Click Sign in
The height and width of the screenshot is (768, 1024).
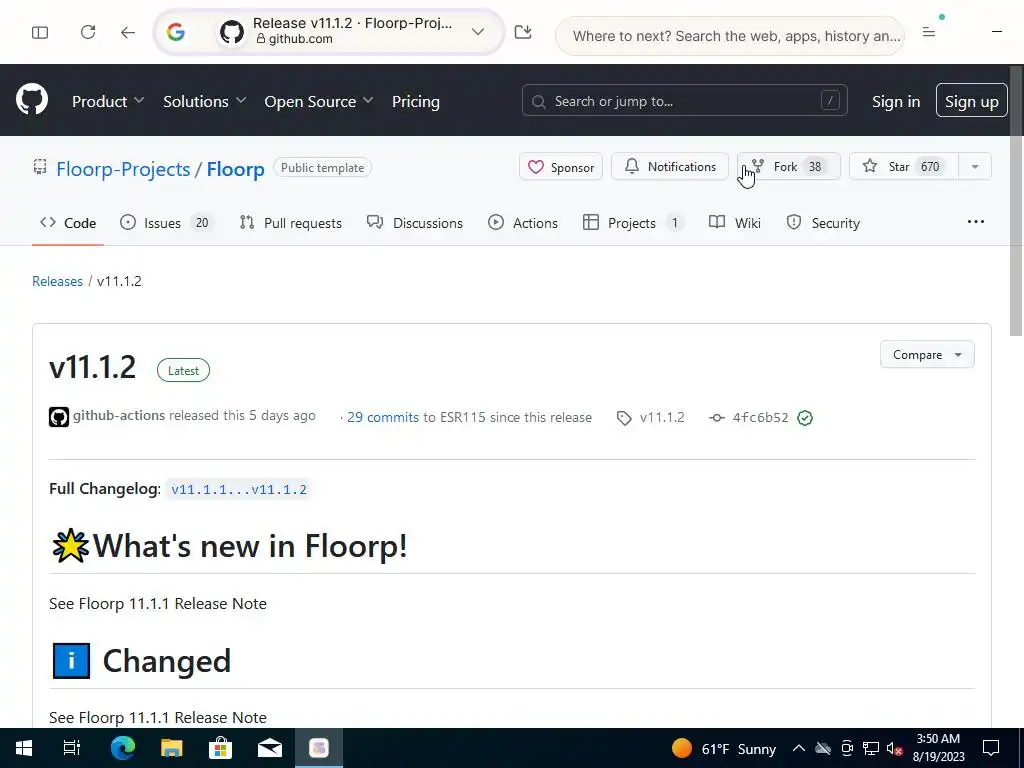click(895, 101)
